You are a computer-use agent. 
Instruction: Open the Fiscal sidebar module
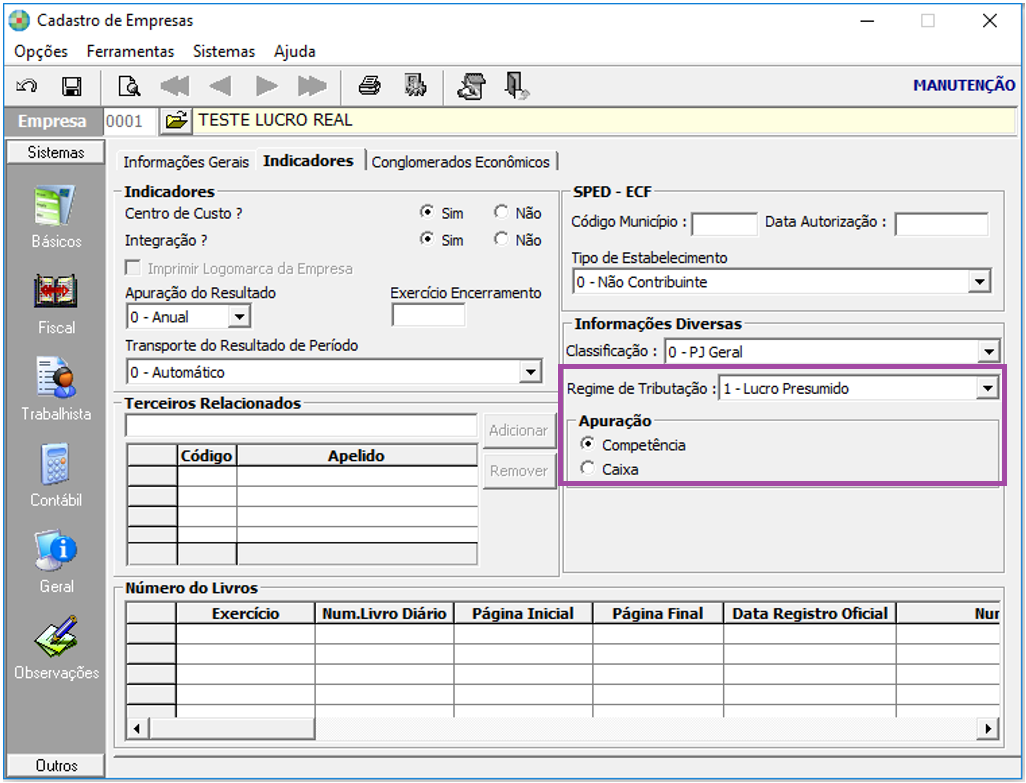[56, 304]
